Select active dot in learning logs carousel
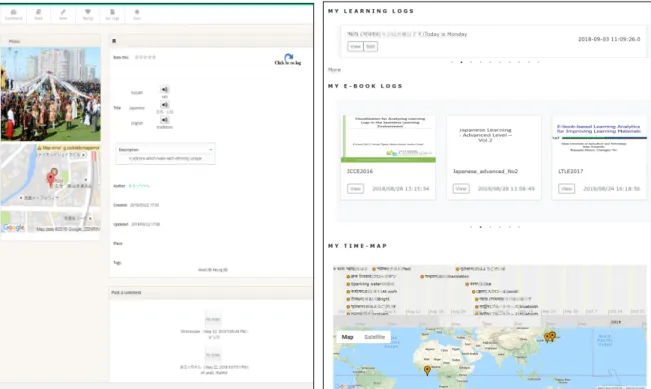 (461, 62)
